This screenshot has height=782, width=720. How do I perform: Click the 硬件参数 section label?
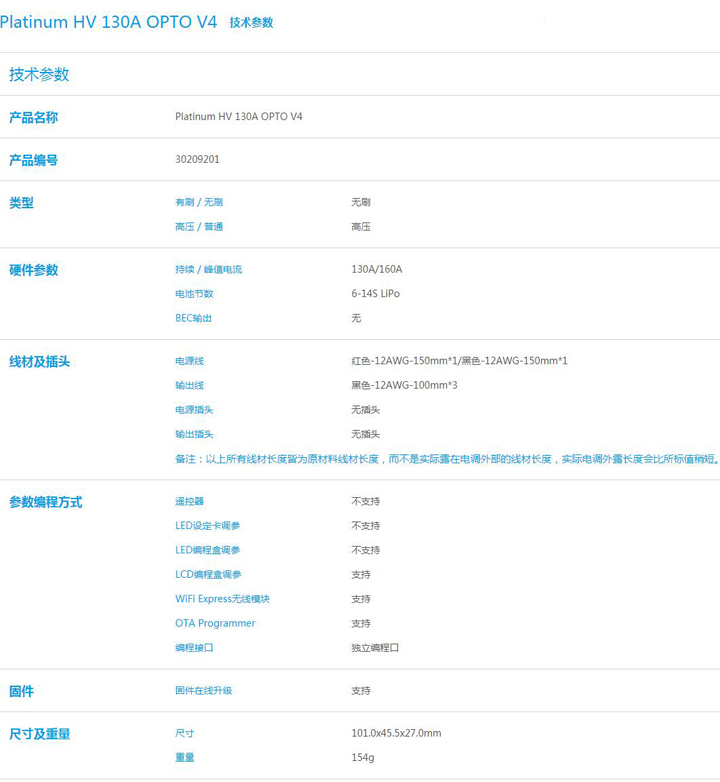click(x=33, y=270)
